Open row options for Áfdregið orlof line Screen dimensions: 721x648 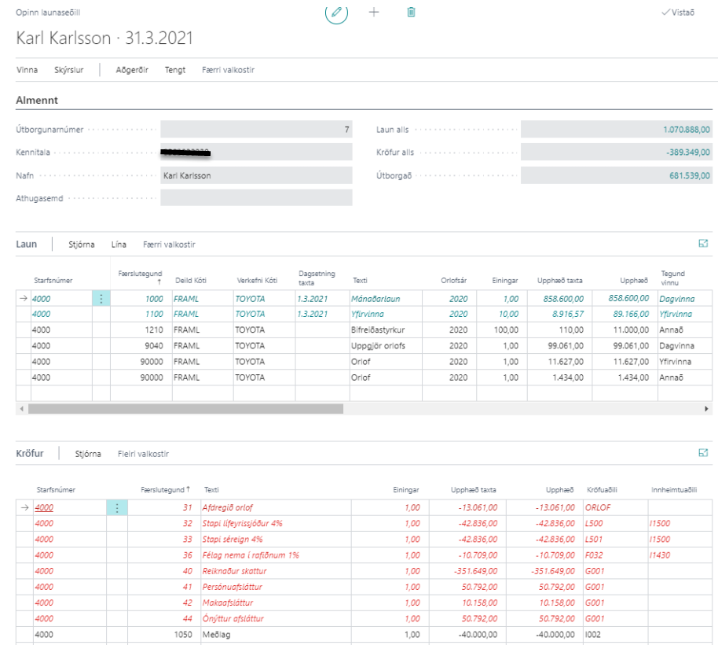click(119, 507)
